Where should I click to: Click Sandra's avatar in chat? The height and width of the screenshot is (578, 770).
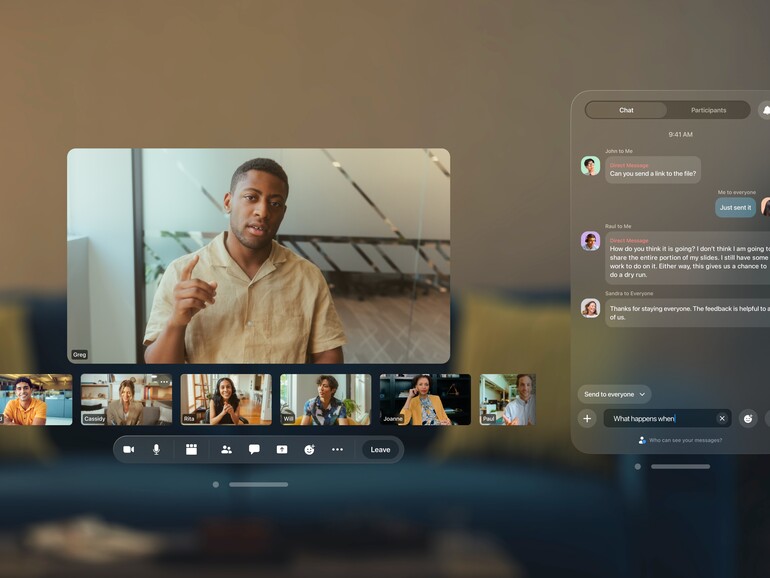click(590, 308)
